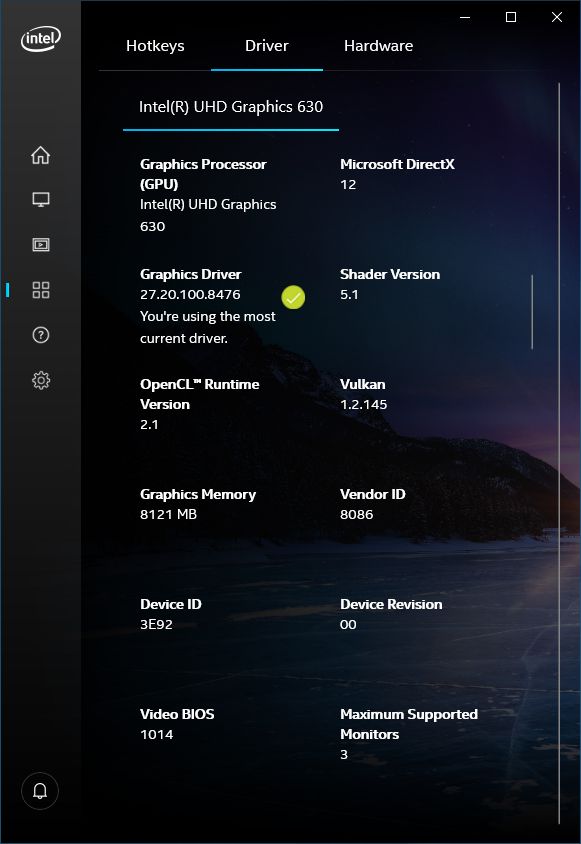Open the Display settings monitor icon
Image resolution: width=581 pixels, height=844 pixels.
40,200
